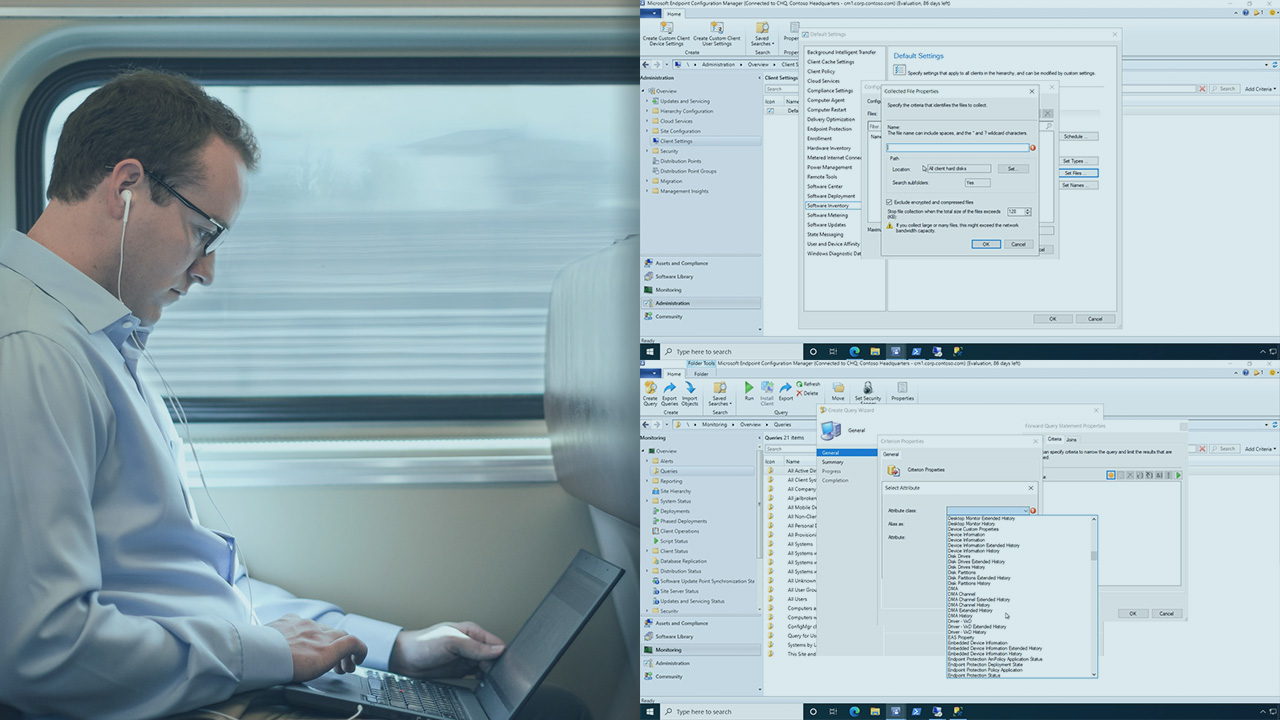
Task: Uncheck Exclude encrypted and compressed files
Action: point(889,202)
